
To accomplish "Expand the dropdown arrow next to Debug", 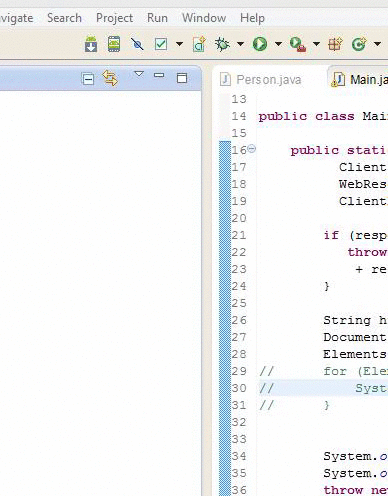I will coord(240,44).
